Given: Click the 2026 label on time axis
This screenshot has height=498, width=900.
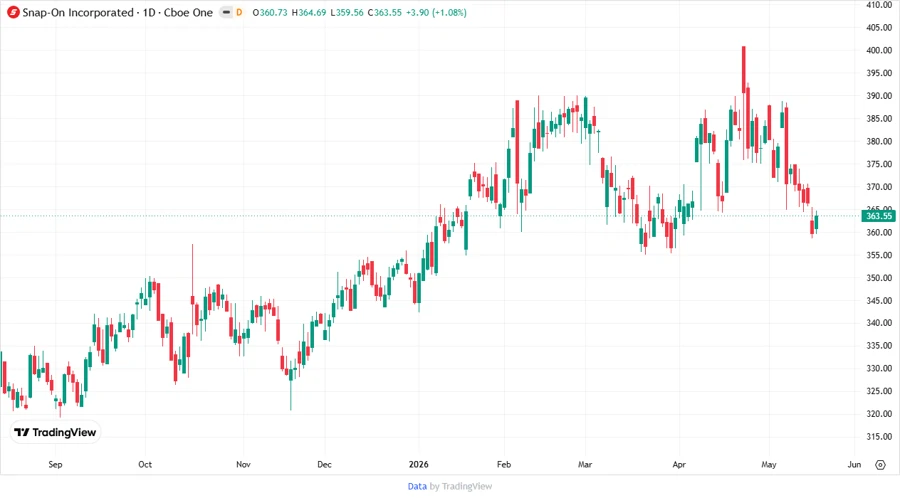Looking at the screenshot, I should click(x=418, y=465).
